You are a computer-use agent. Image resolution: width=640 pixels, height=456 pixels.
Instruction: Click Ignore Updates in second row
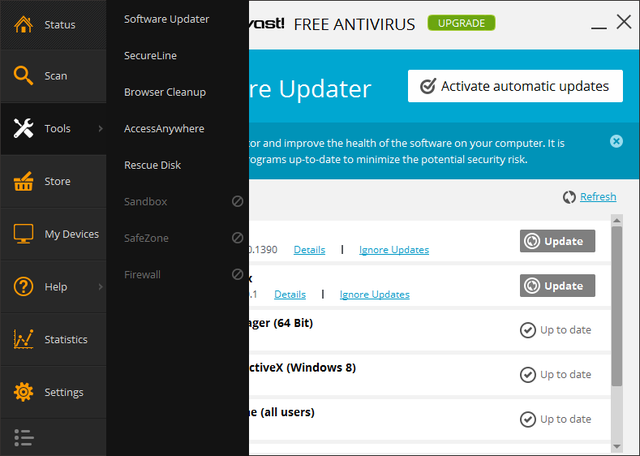[374, 294]
